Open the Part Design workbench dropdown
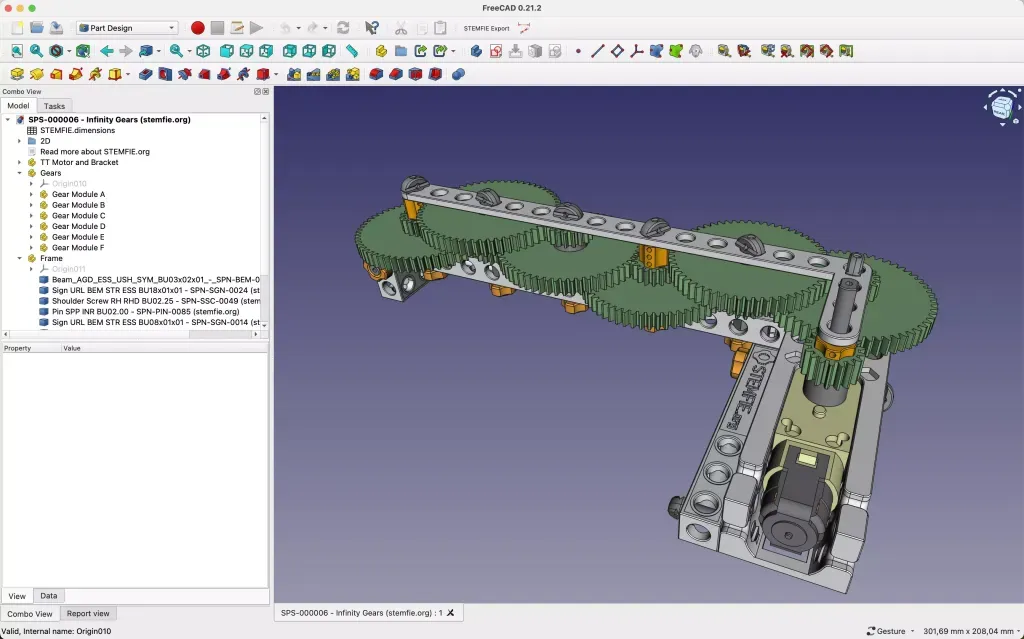The image size is (1024, 639). pyautogui.click(x=127, y=28)
